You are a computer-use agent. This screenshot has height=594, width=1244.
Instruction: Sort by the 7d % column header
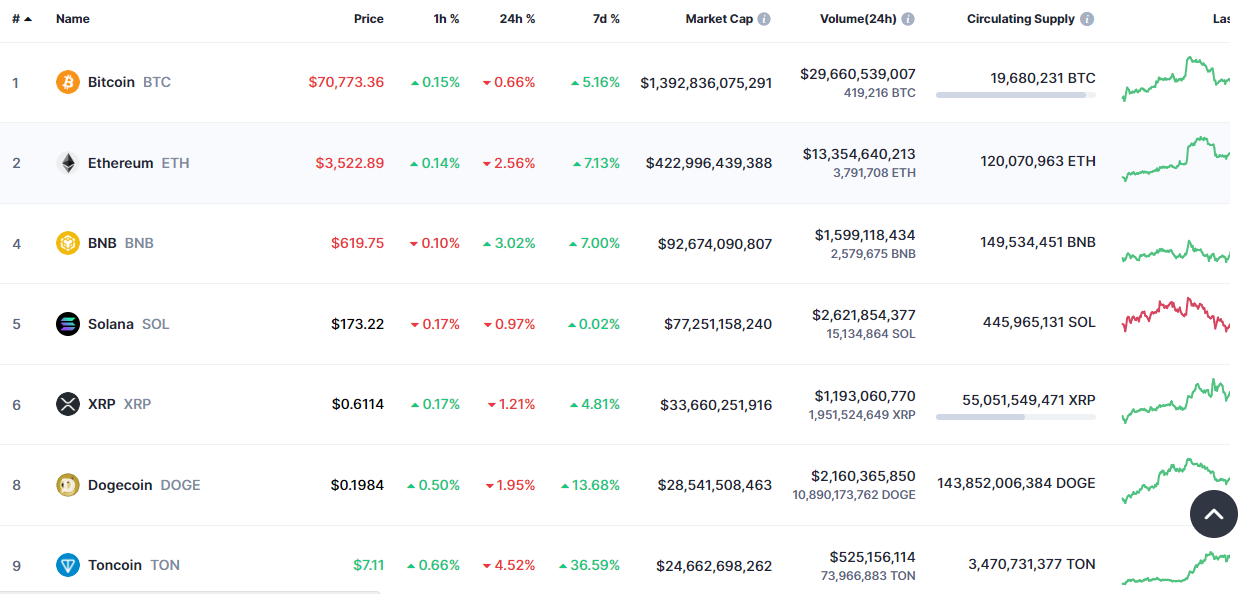[x=606, y=19]
